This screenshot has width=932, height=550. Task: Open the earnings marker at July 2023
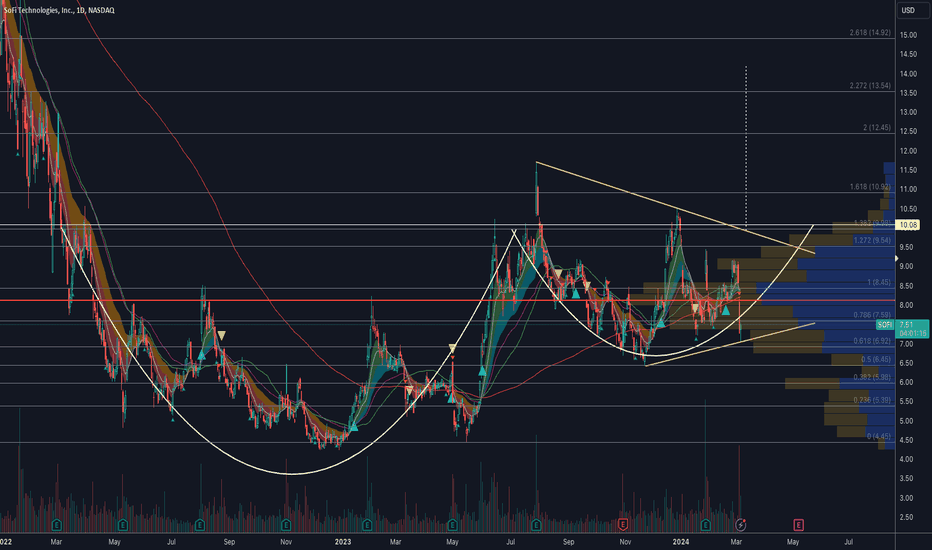(x=536, y=525)
